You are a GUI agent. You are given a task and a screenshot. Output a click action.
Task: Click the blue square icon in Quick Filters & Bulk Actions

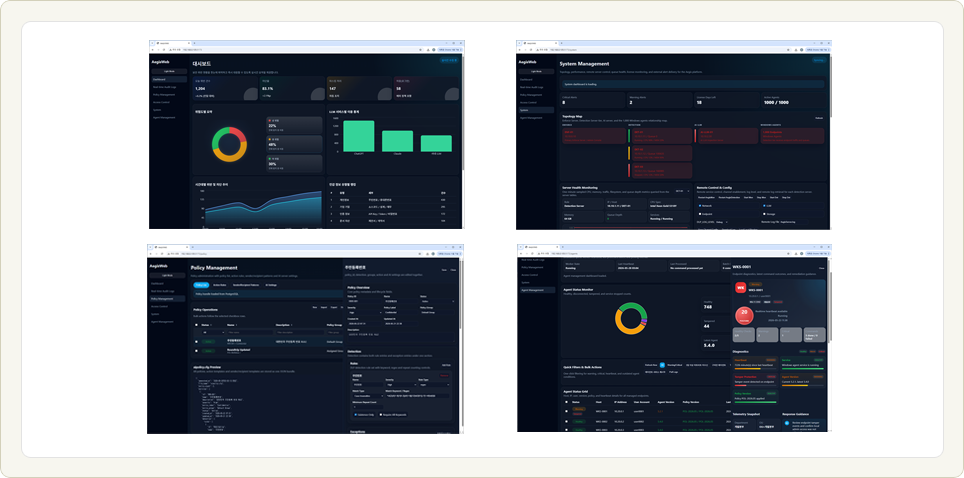click(662, 365)
